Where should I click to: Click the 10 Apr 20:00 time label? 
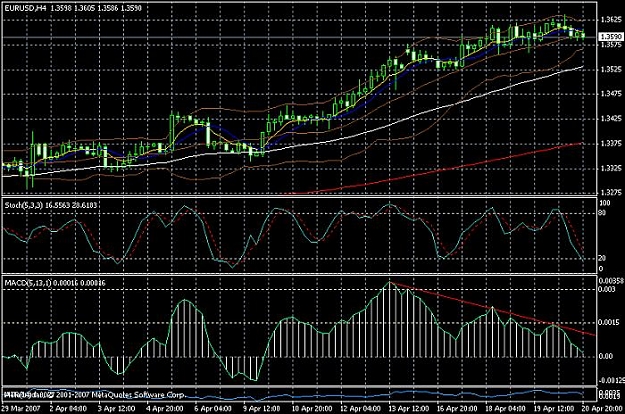(311, 409)
